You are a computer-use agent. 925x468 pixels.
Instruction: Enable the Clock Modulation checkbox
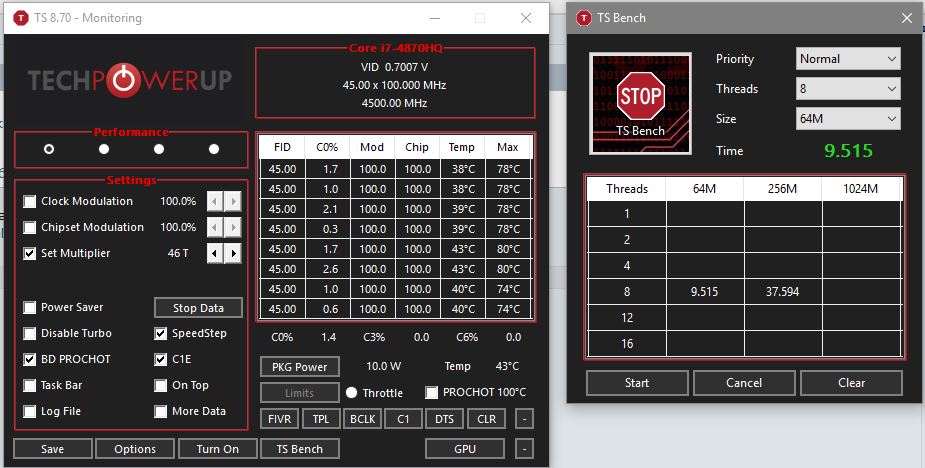pyautogui.click(x=29, y=201)
